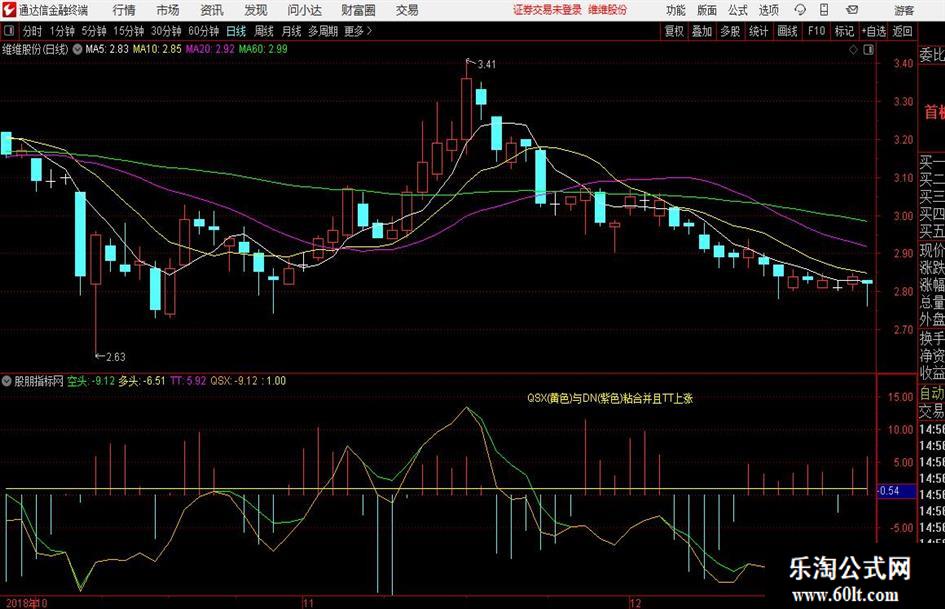Switch to the 月线 monthly tab

pyautogui.click(x=292, y=31)
